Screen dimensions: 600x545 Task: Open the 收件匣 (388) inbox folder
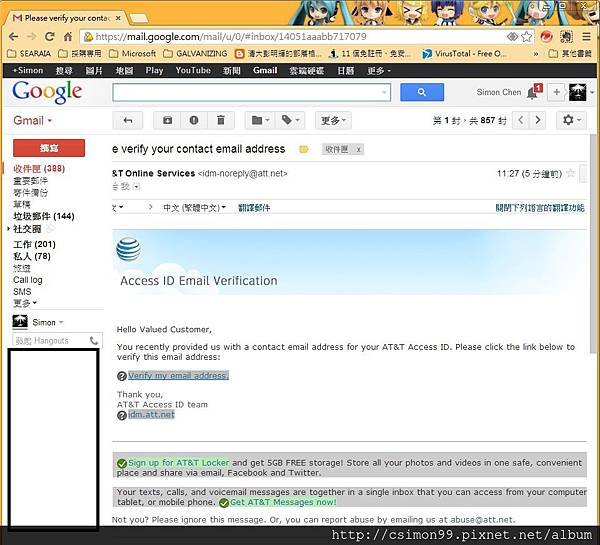(x=39, y=169)
